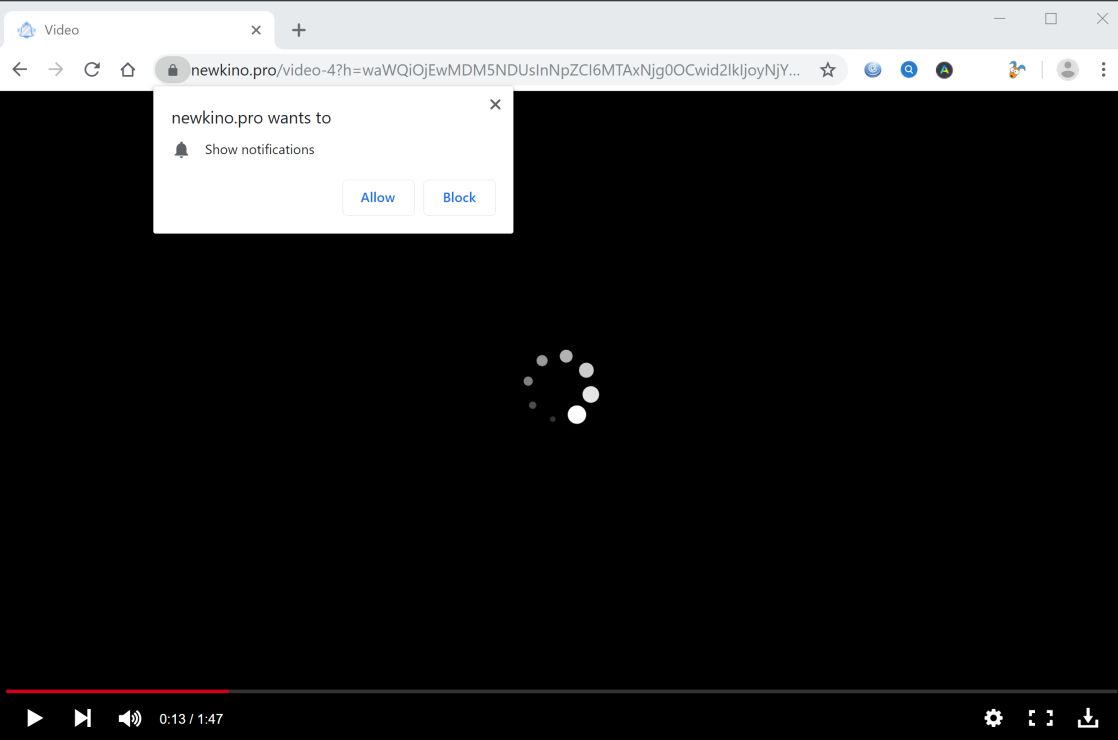Screen dimensions: 1118x740
Task: Click the loading spinner in the video
Action: pyautogui.click(x=561, y=387)
